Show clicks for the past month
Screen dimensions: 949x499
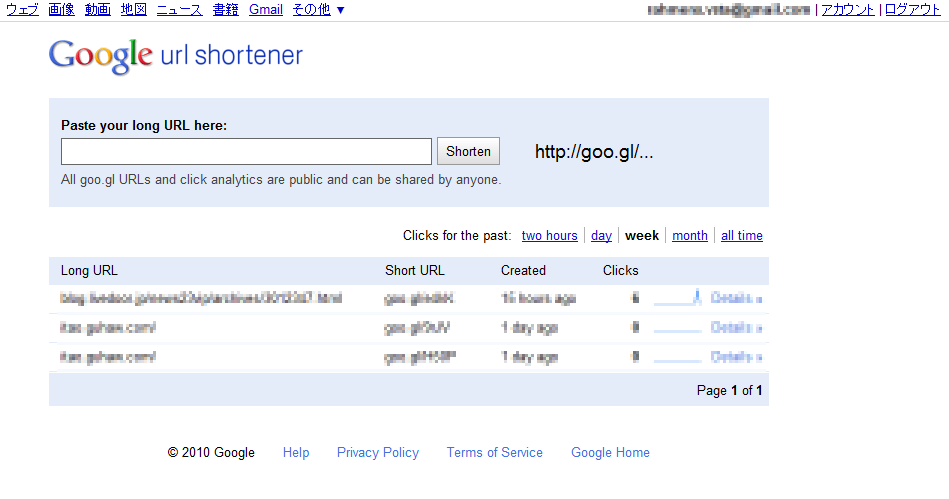pos(689,236)
